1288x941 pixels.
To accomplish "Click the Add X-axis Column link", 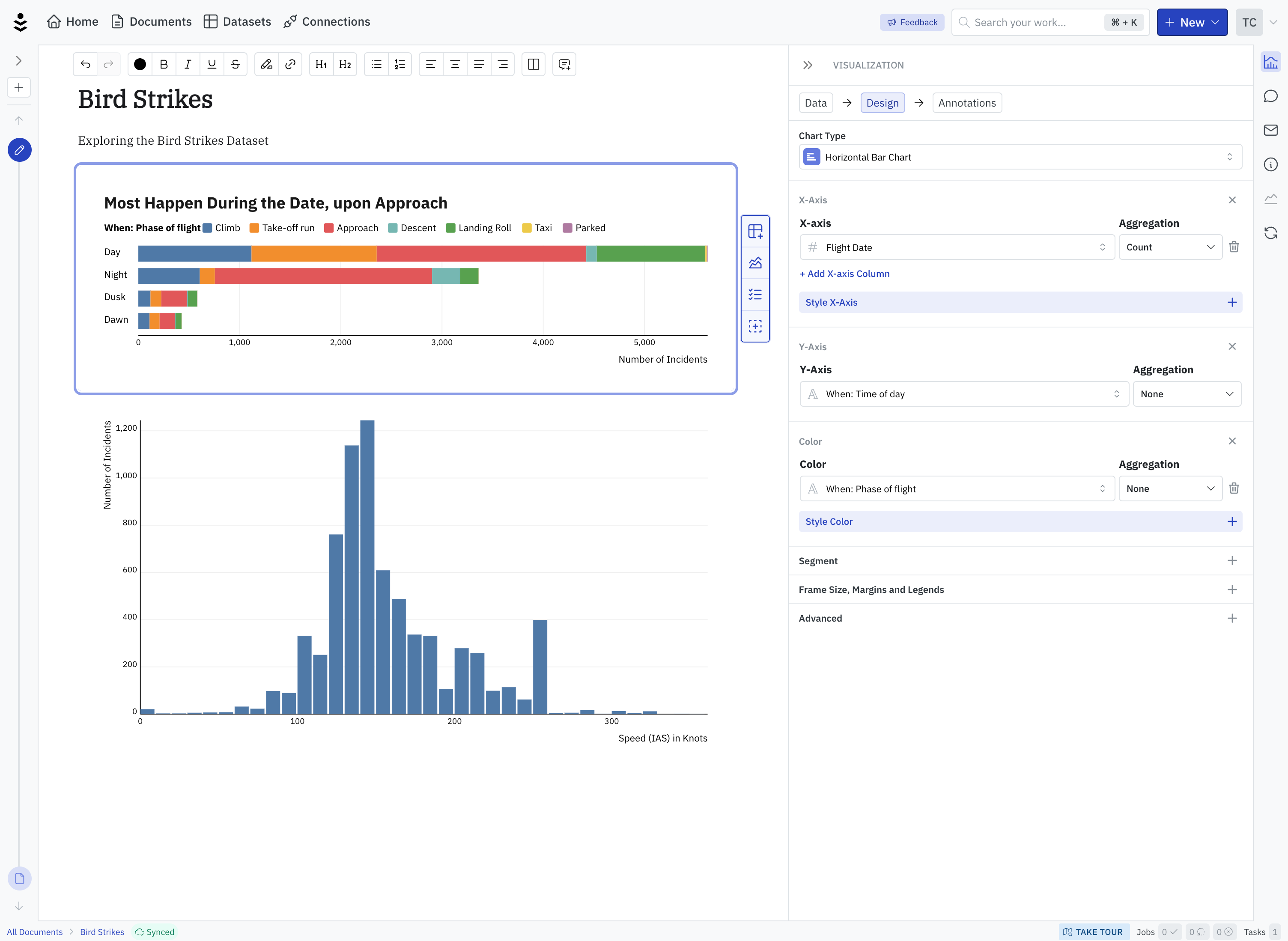I will pos(844,274).
